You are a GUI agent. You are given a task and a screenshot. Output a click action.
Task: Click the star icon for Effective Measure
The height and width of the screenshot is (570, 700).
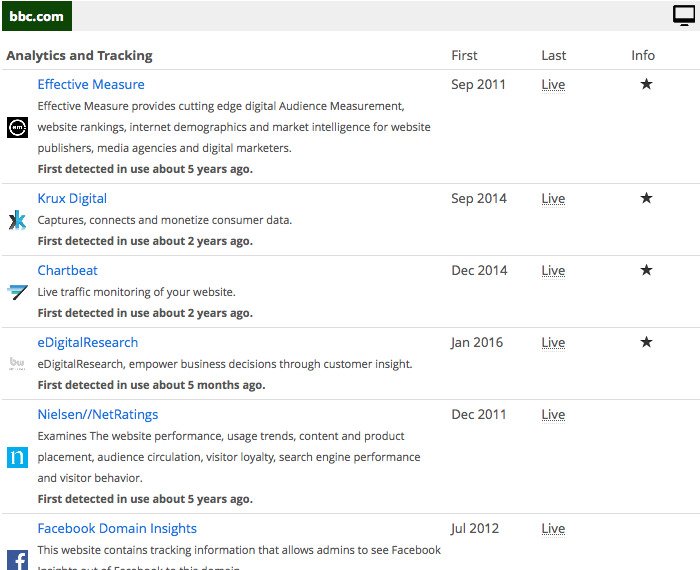coord(646,84)
